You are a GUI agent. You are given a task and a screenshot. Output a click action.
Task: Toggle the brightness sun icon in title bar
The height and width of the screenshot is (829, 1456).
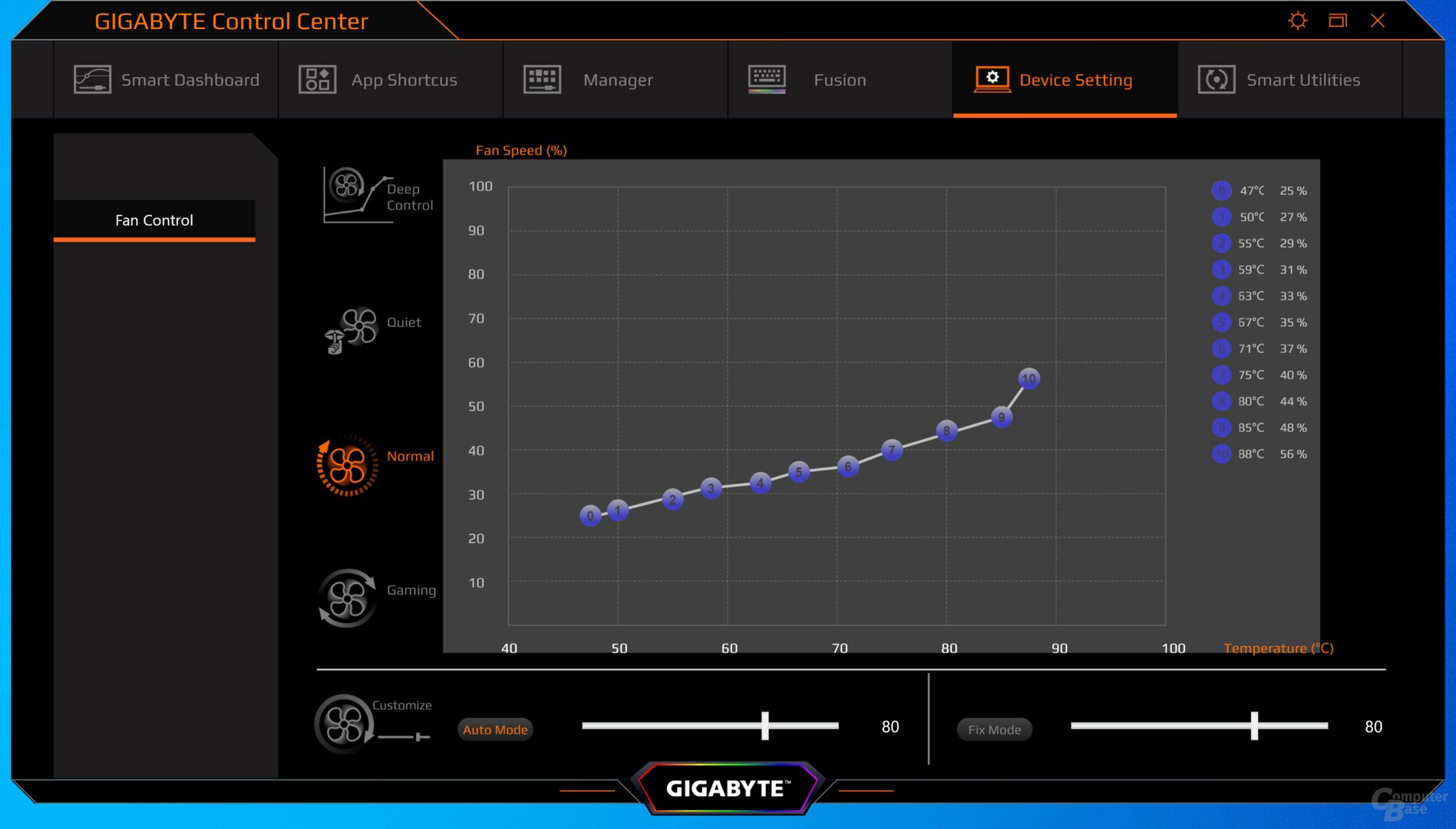[x=1297, y=21]
